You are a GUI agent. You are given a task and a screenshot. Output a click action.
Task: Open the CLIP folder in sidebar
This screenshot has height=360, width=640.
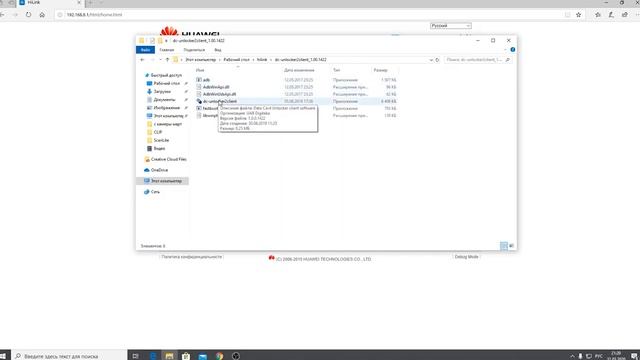[158, 132]
